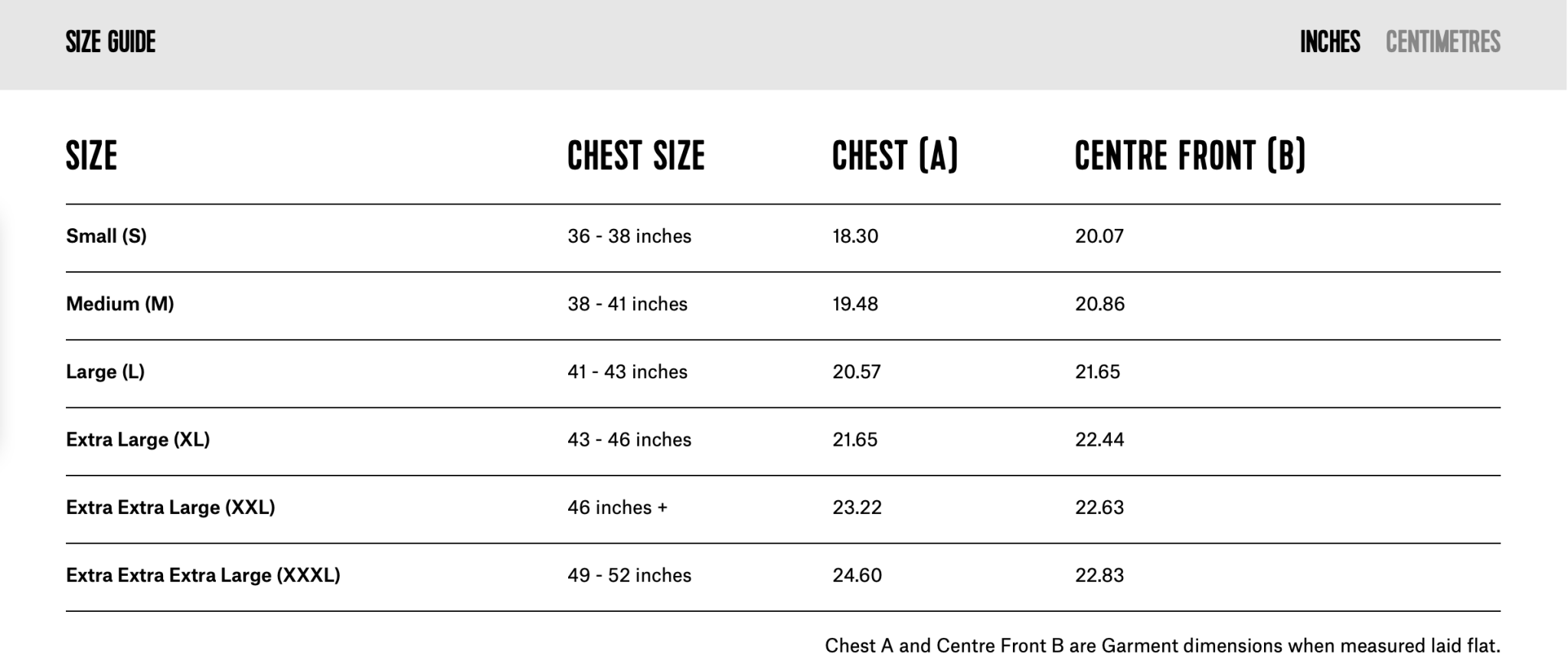This screenshot has height=664, width=1568.
Task: Click the 24.60 Chest (A) value
Action: [857, 575]
